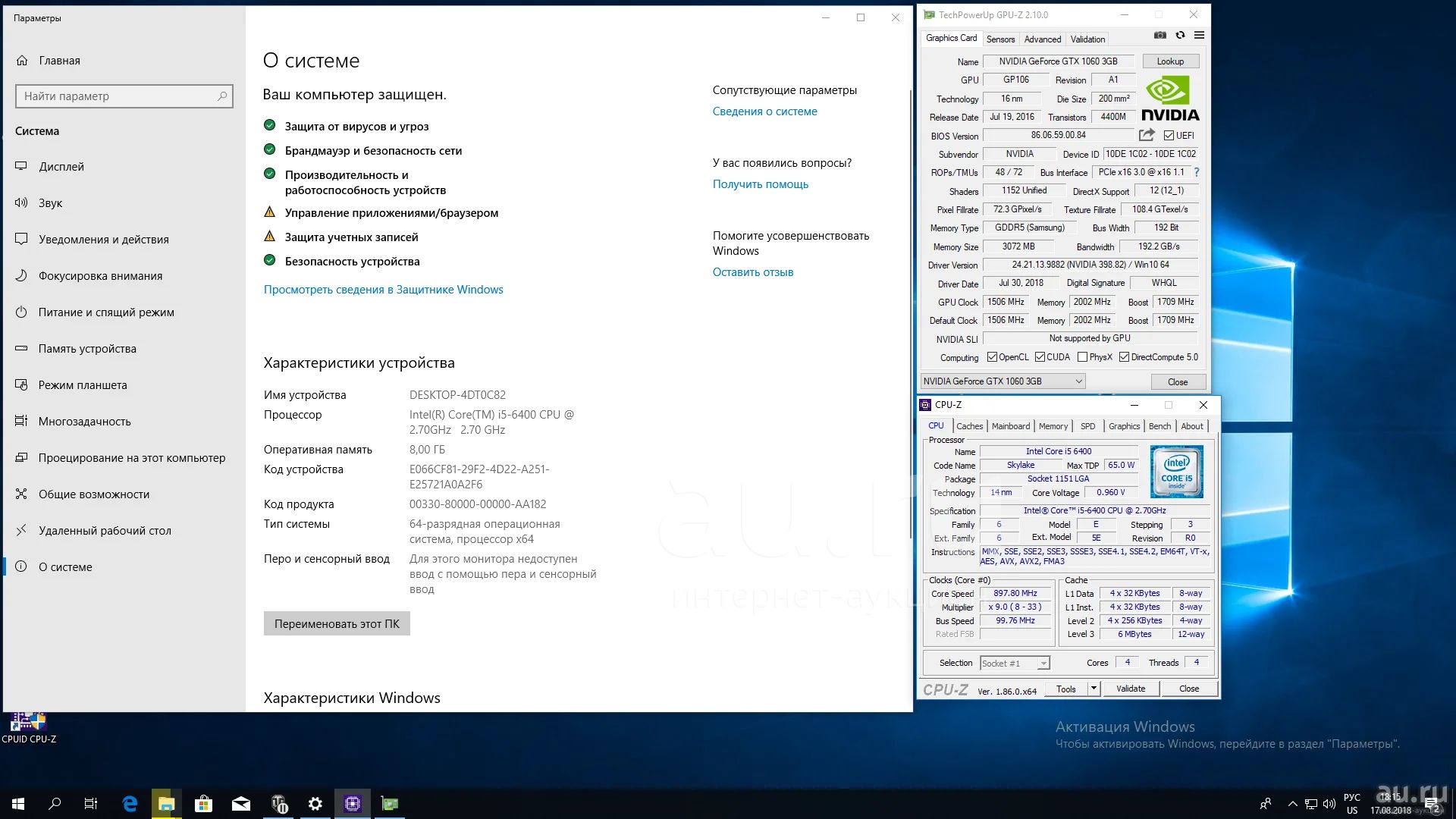1456x819 pixels.
Task: Open Главная home icon in Settings sidebar
Action: click(22, 61)
